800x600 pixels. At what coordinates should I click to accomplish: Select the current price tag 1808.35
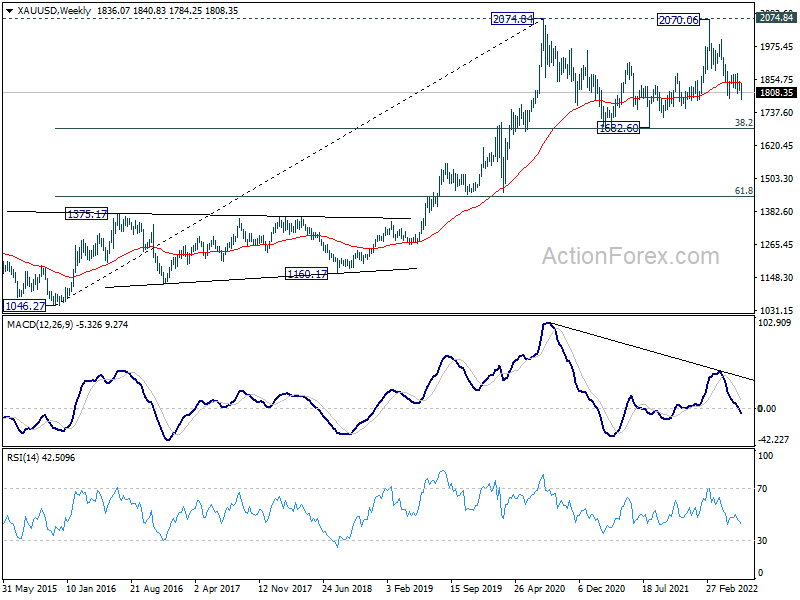point(777,92)
